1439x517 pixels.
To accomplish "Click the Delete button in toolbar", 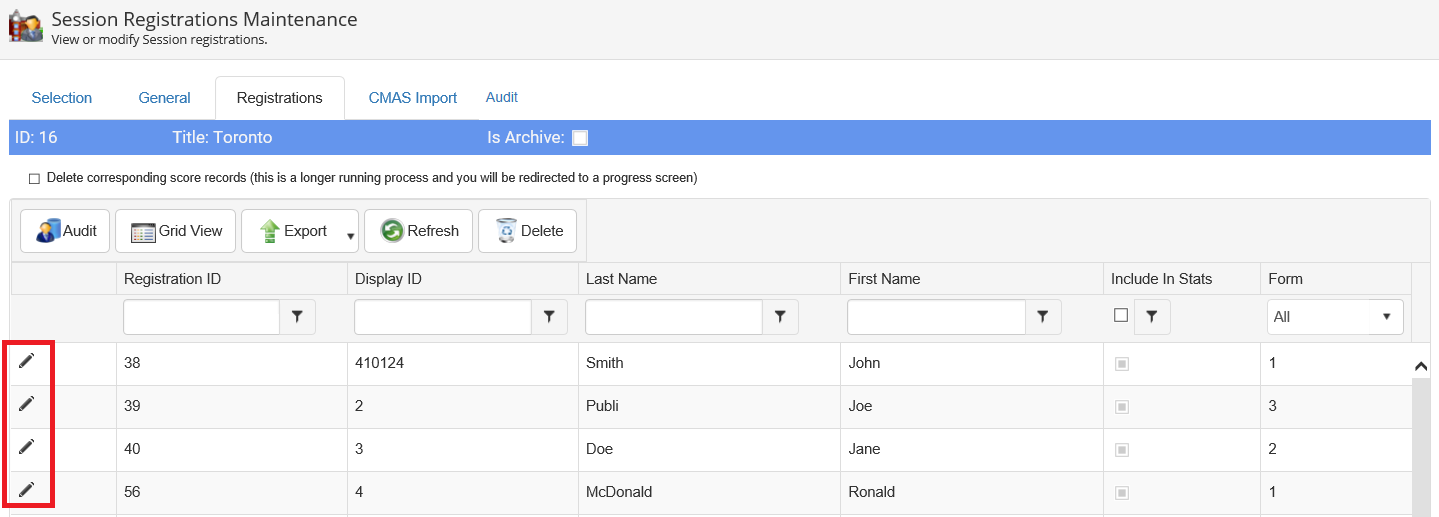I will (528, 231).
